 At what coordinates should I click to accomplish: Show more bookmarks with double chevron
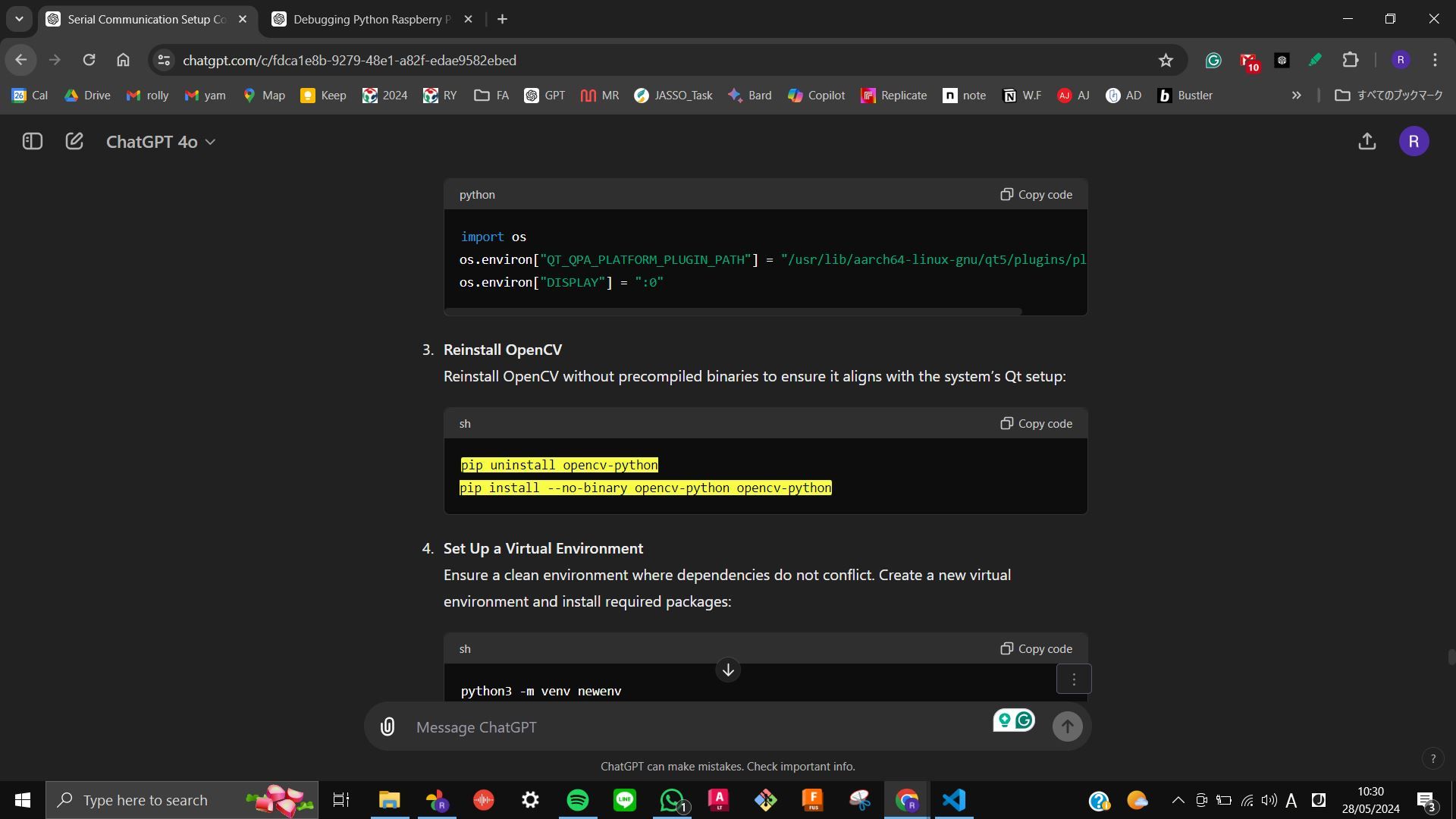click(1296, 96)
